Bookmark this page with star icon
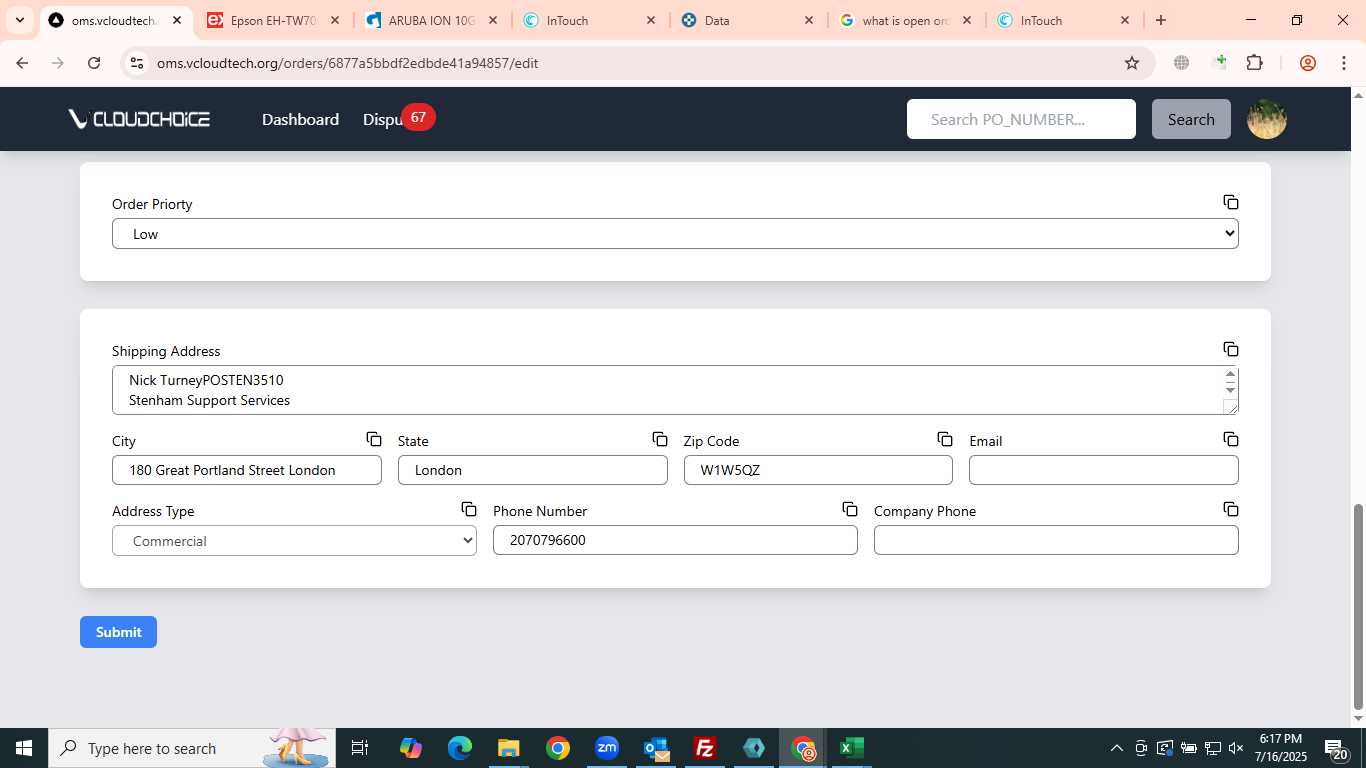 point(1132,63)
